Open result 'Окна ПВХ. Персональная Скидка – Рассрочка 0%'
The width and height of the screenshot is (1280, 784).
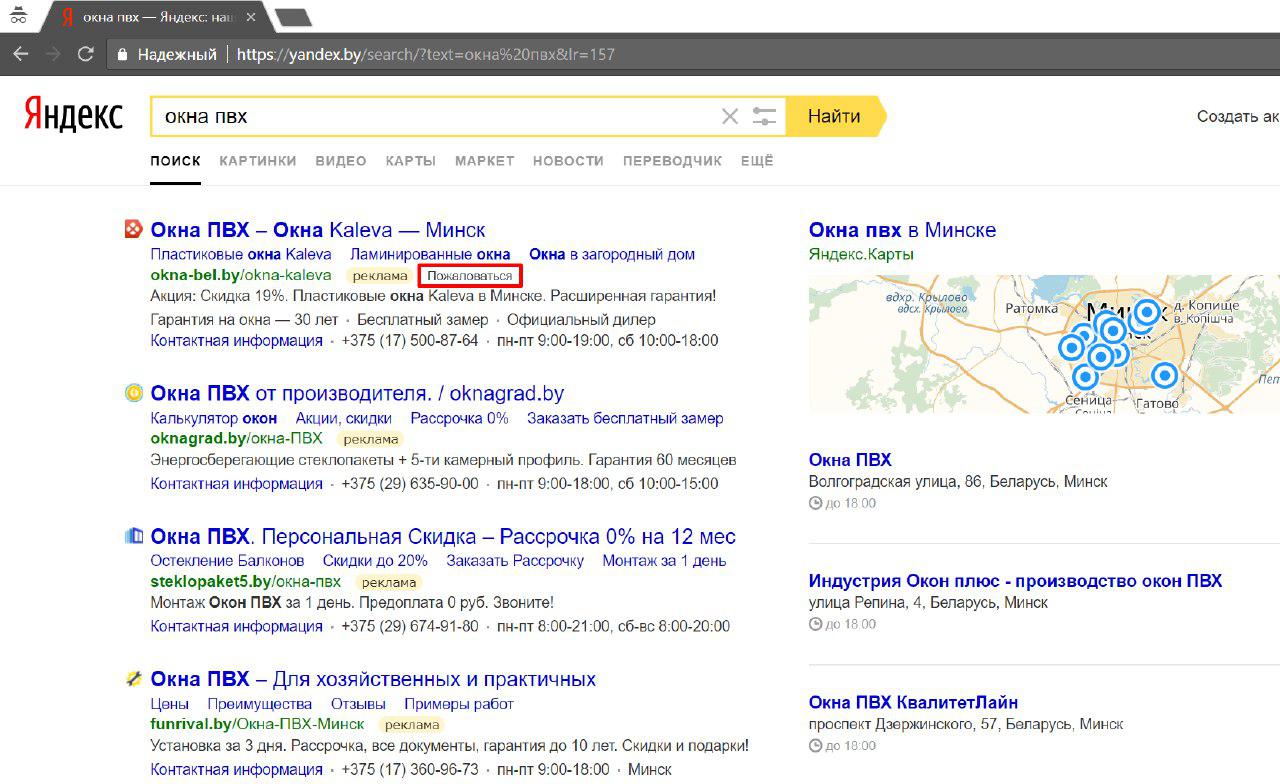click(443, 536)
